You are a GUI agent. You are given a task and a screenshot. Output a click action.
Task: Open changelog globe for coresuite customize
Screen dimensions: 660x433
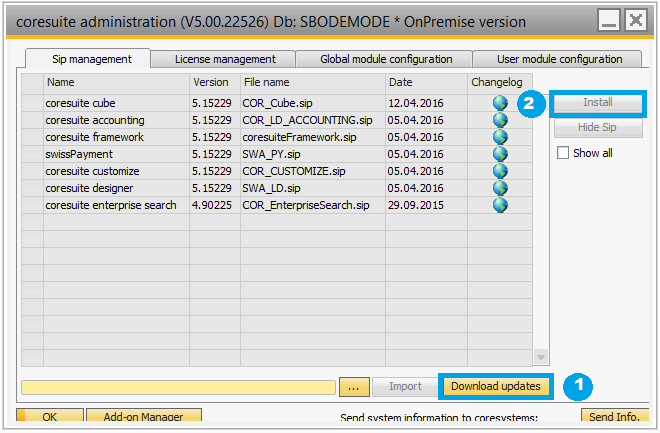coord(500,171)
